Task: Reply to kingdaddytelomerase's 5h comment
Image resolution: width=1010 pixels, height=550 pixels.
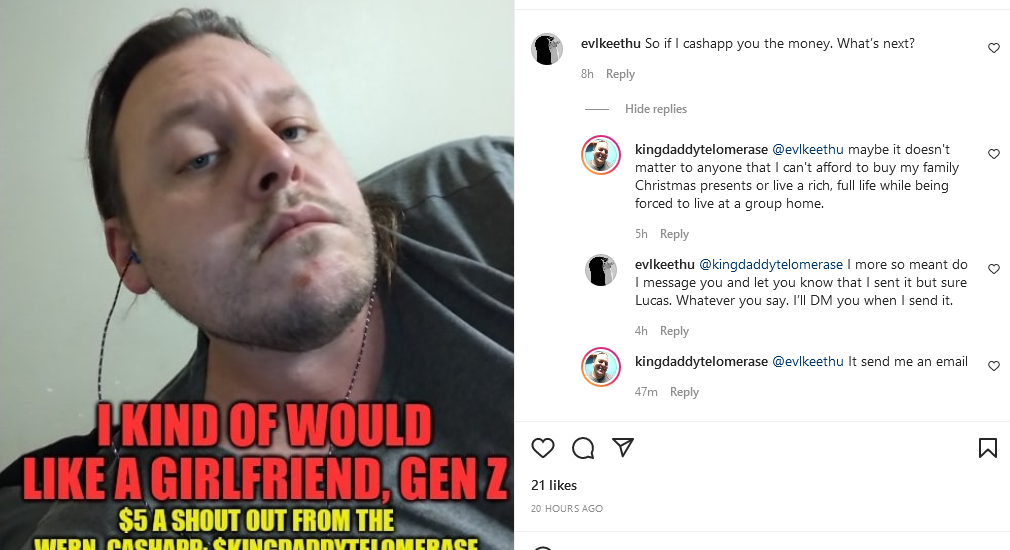Action: coord(674,234)
